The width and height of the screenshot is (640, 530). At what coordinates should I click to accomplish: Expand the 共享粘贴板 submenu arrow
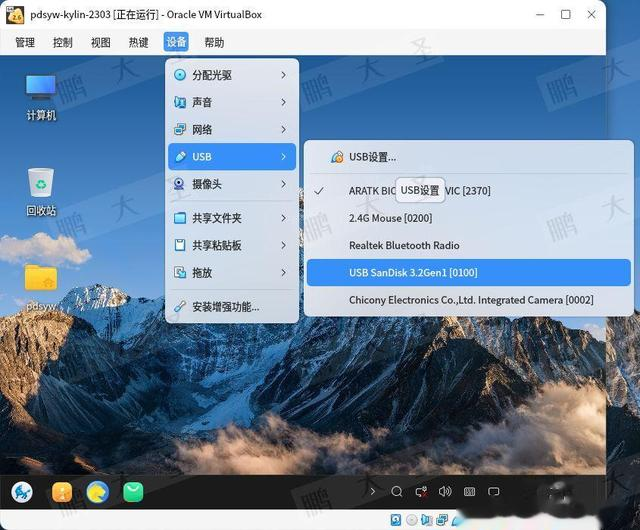(284, 245)
